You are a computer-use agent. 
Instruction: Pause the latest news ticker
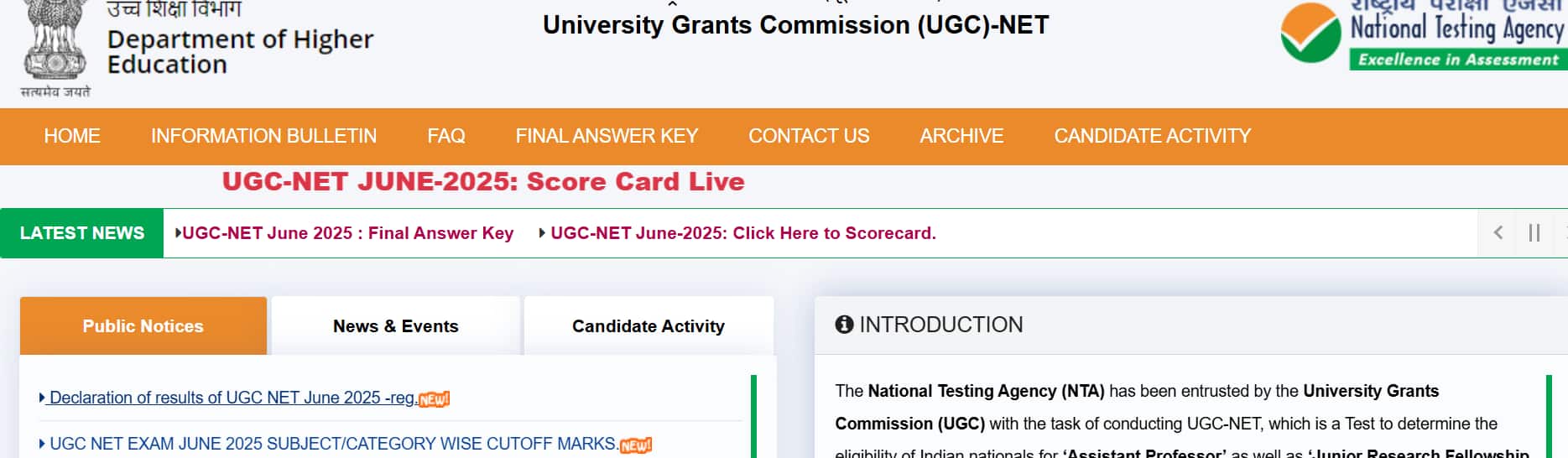(x=1534, y=233)
